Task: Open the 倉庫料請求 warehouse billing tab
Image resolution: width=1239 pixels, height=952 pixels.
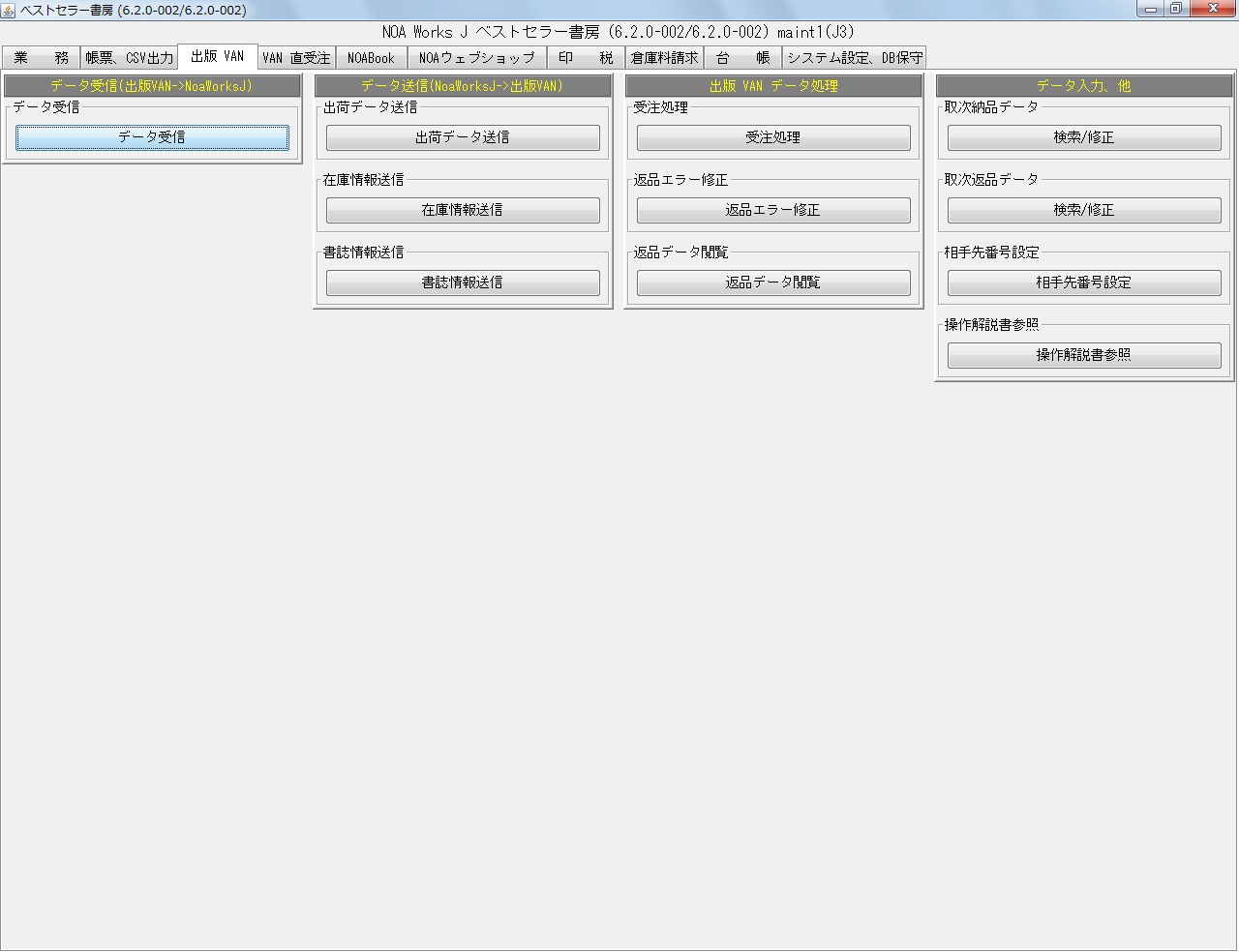Action: pyautogui.click(x=663, y=57)
